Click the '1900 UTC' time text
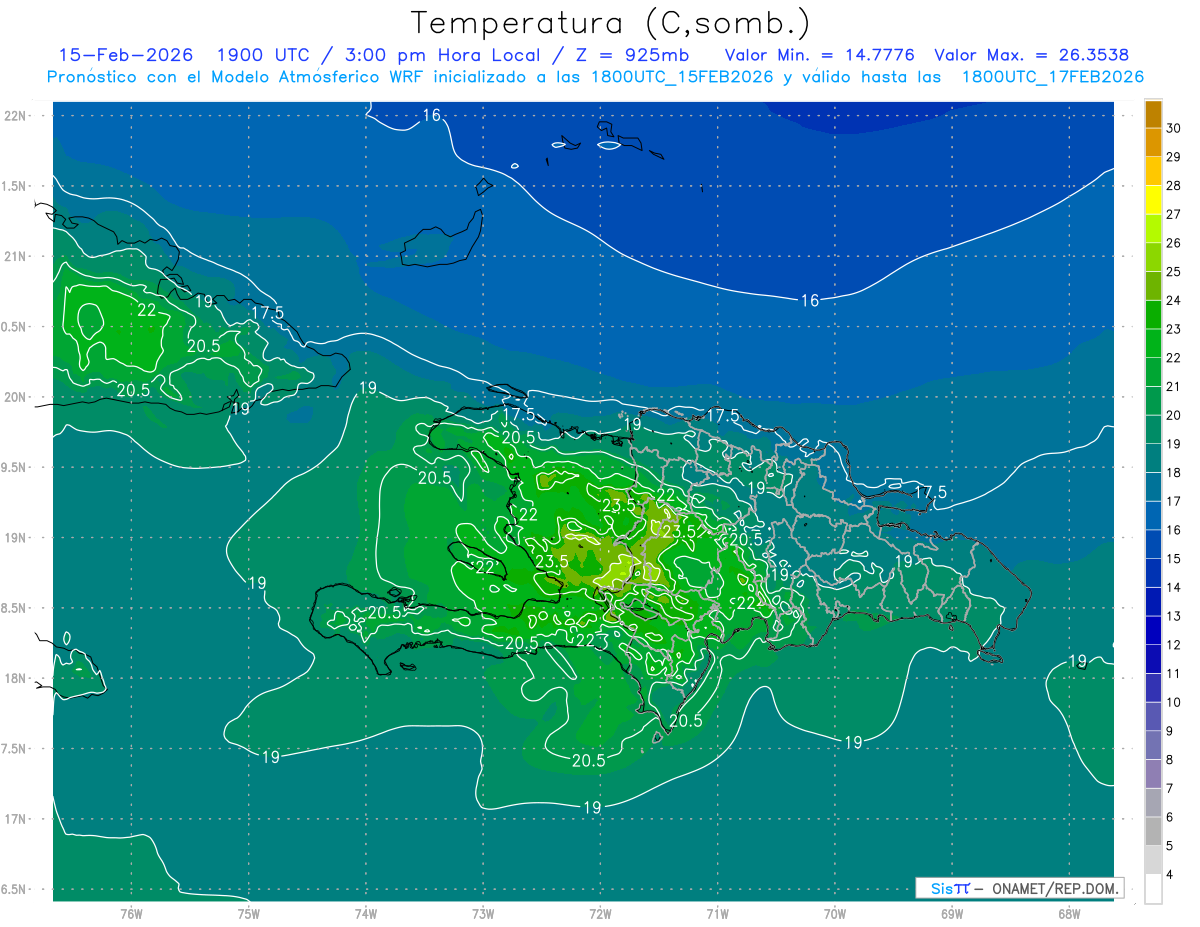This screenshot has height=927, width=1200. point(263,55)
